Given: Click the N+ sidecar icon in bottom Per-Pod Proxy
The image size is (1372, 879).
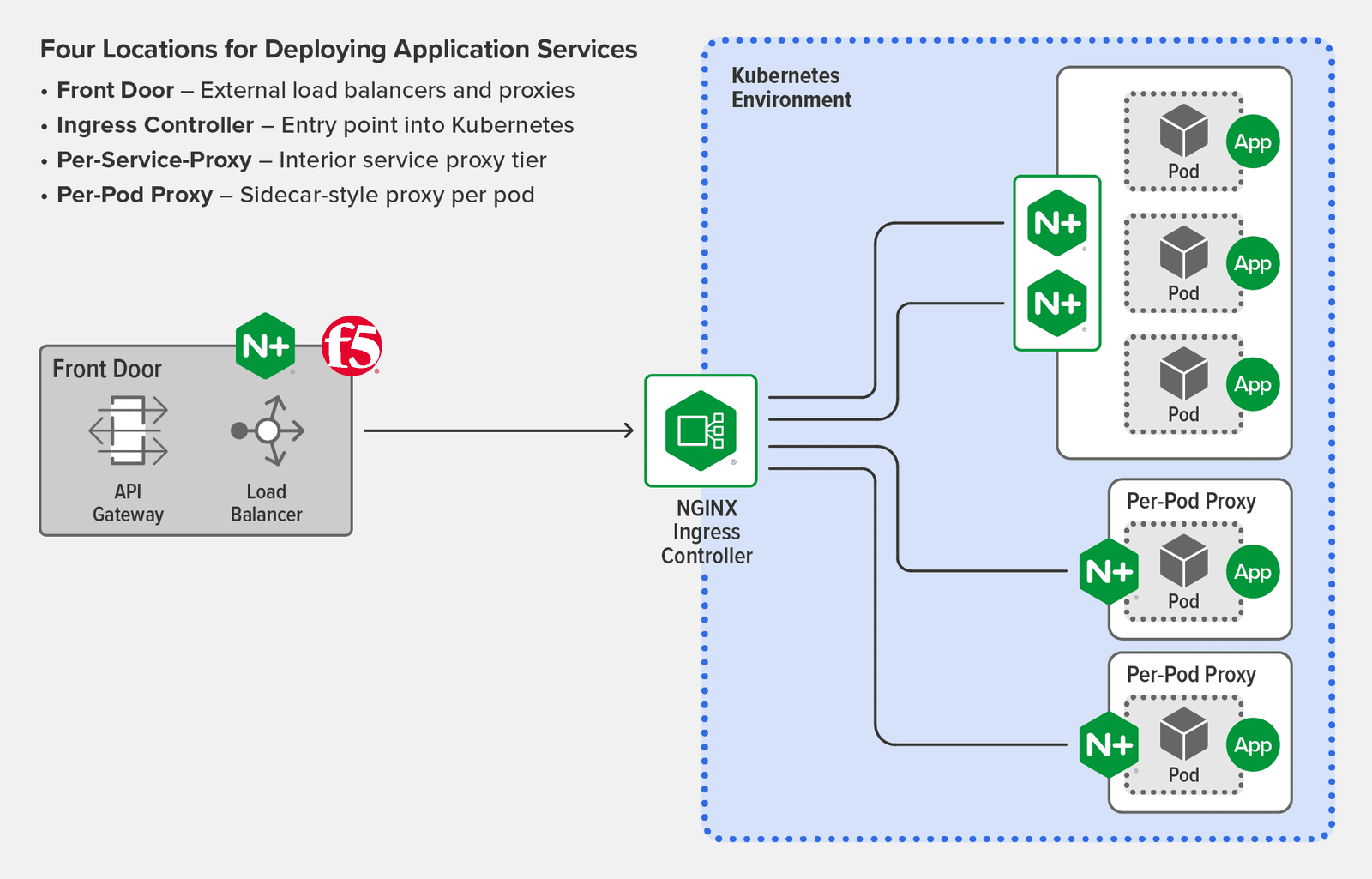Looking at the screenshot, I should (x=1108, y=744).
